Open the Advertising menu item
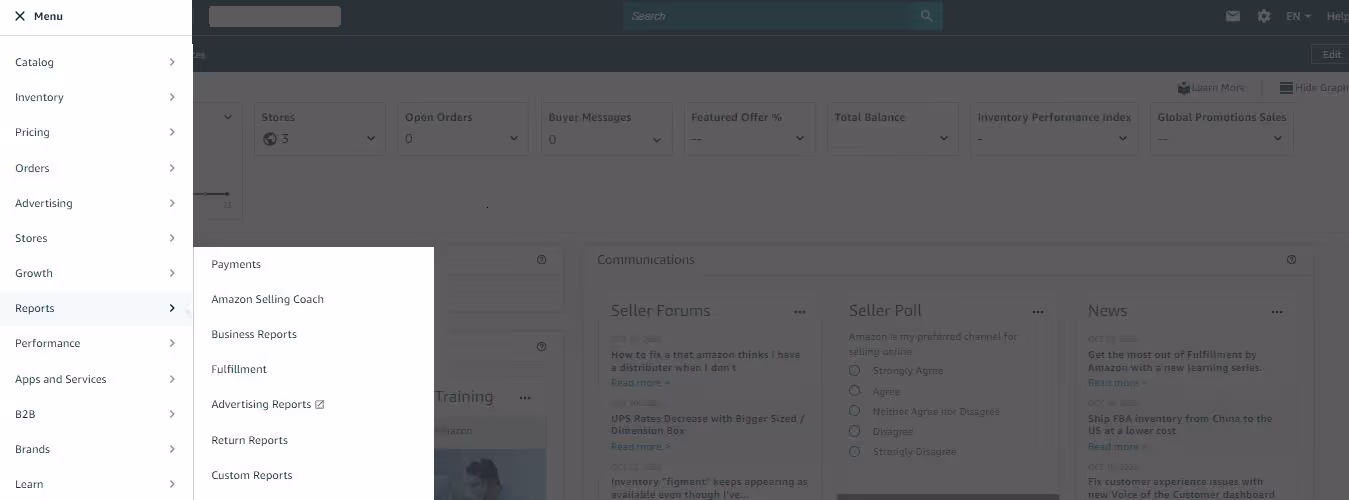The image size is (1349, 500). coord(96,203)
